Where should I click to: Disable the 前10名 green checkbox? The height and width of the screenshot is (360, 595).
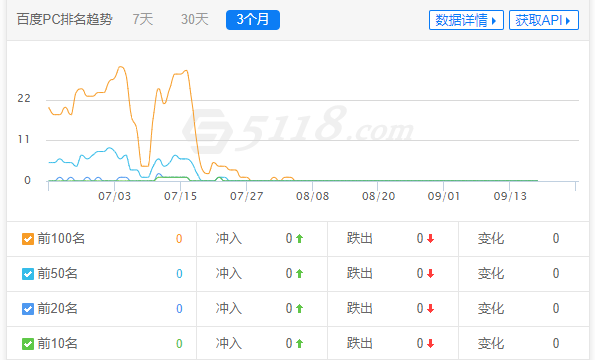28,344
